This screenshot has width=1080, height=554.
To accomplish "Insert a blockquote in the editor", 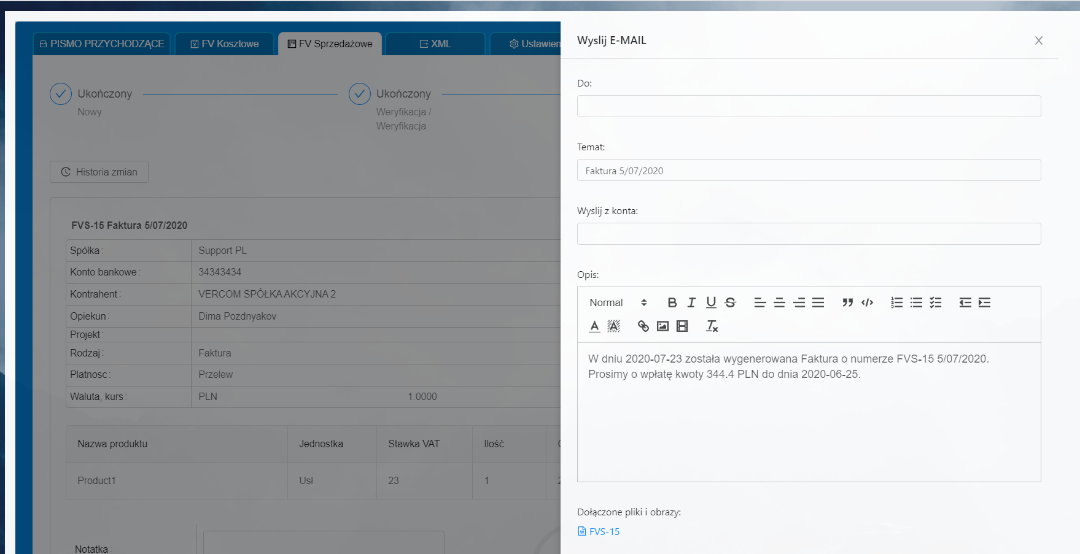I will [x=847, y=302].
